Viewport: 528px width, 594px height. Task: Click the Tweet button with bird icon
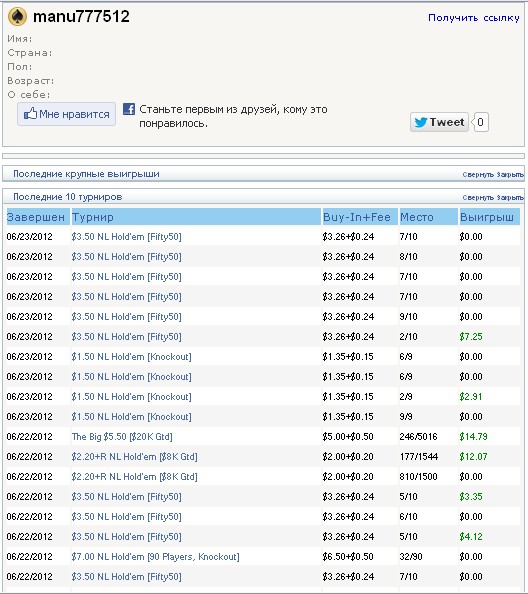pos(439,122)
